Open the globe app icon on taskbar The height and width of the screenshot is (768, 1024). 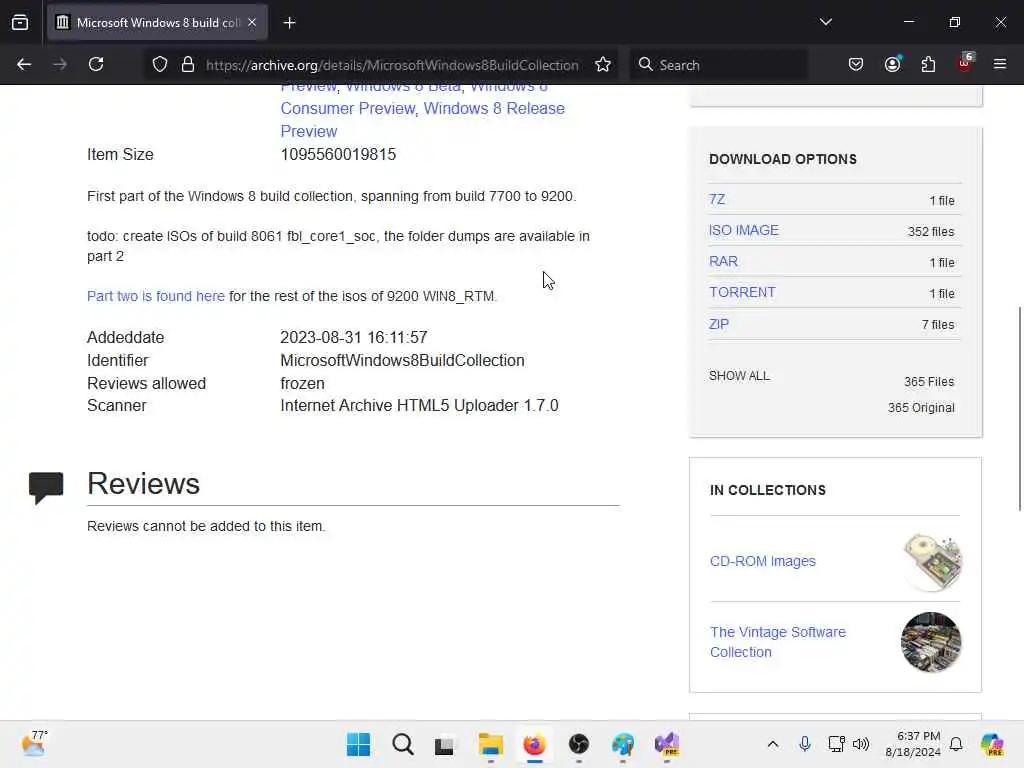pyautogui.click(x=623, y=744)
